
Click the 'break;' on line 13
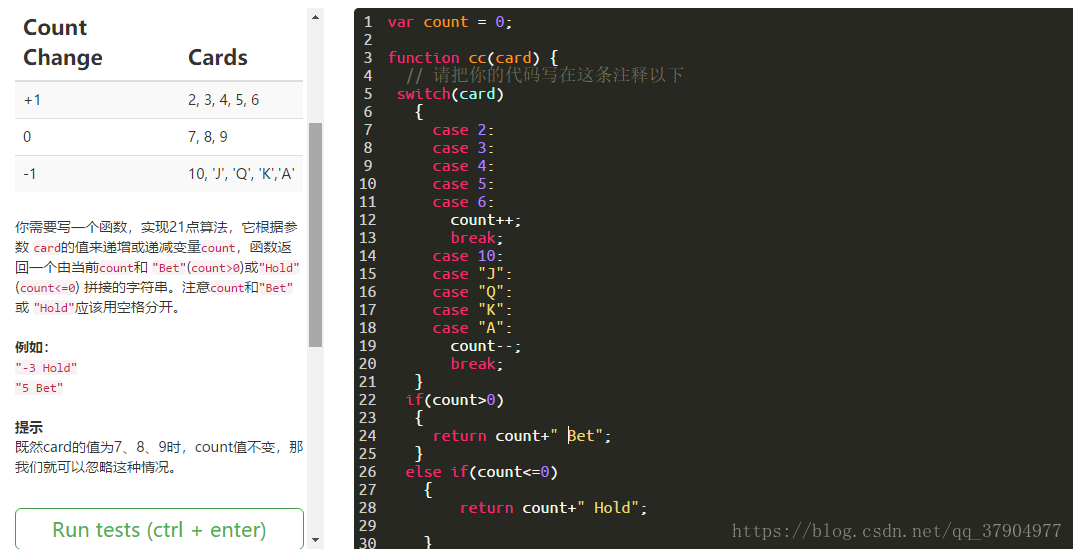coord(477,238)
